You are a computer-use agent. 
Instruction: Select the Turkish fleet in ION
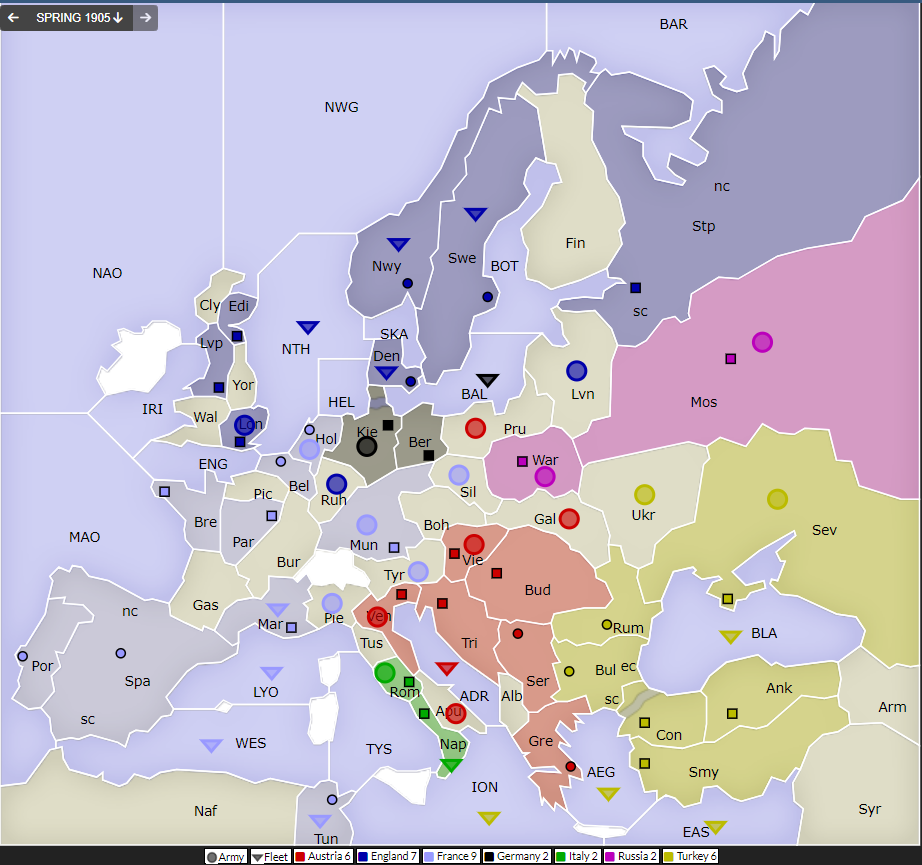click(x=489, y=818)
